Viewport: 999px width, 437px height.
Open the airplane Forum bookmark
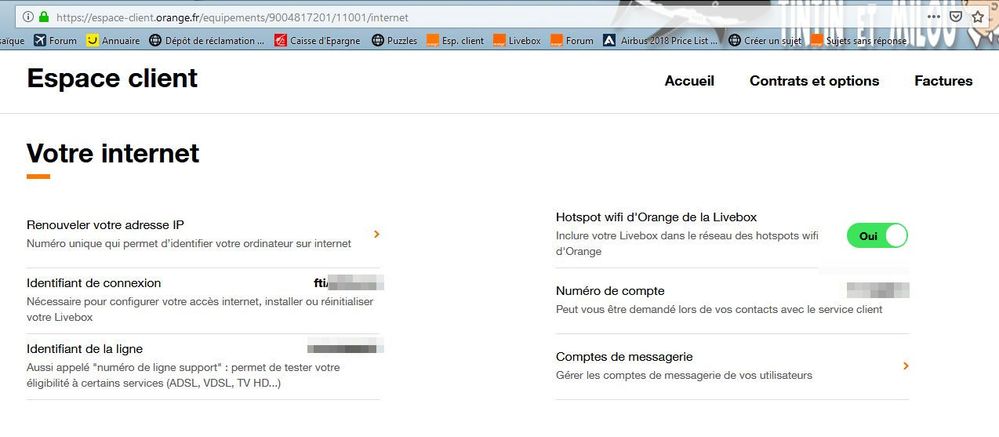pyautogui.click(x=55, y=41)
